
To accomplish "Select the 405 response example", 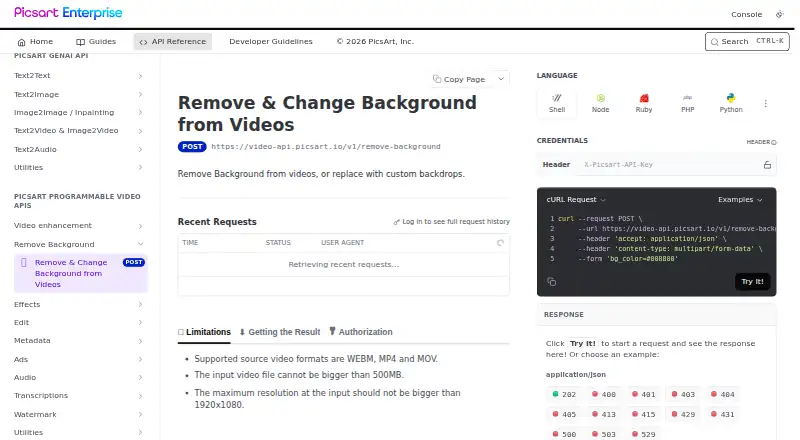I will pos(564,414).
